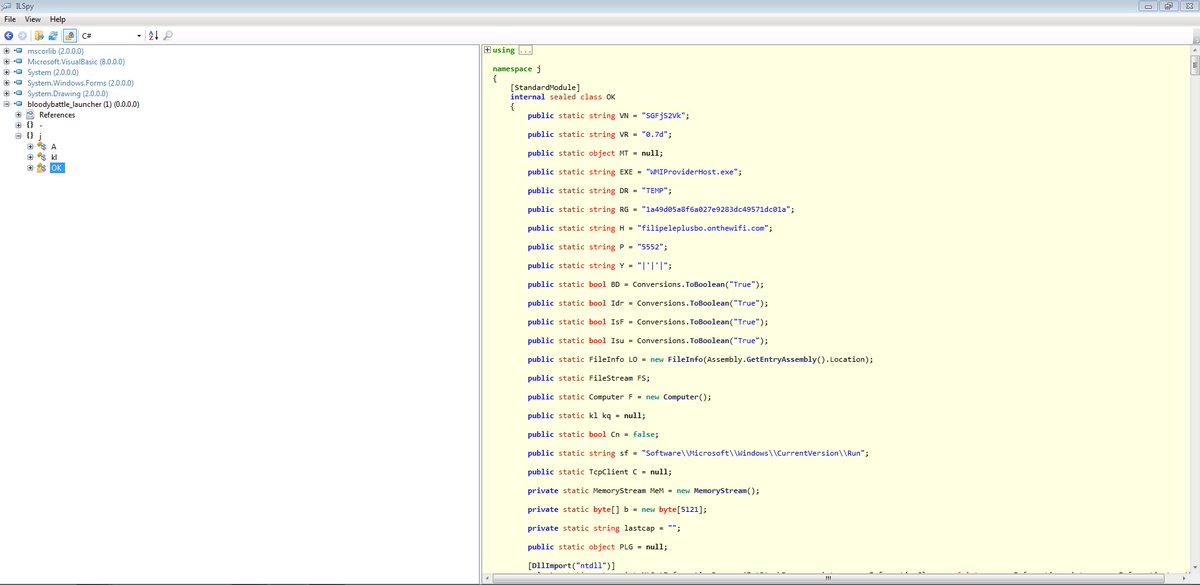The height and width of the screenshot is (585, 1200).
Task: Select Microsoft.VisualBasic (8.0.0.0) assembly
Action: click(76, 62)
